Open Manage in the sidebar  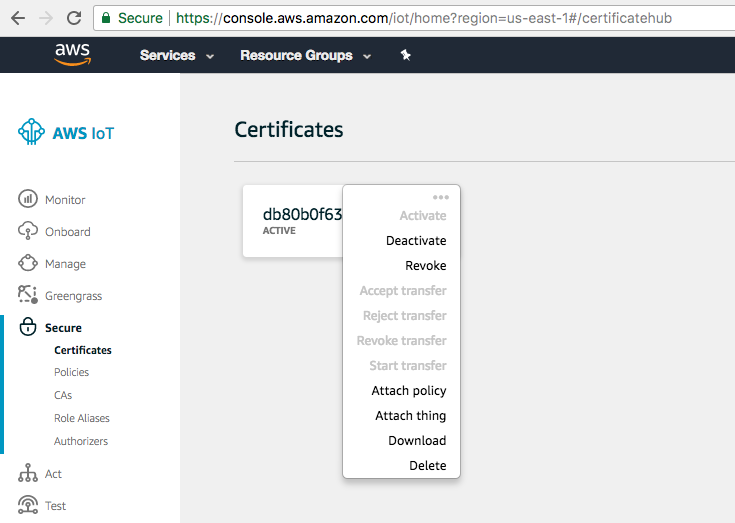click(x=65, y=264)
